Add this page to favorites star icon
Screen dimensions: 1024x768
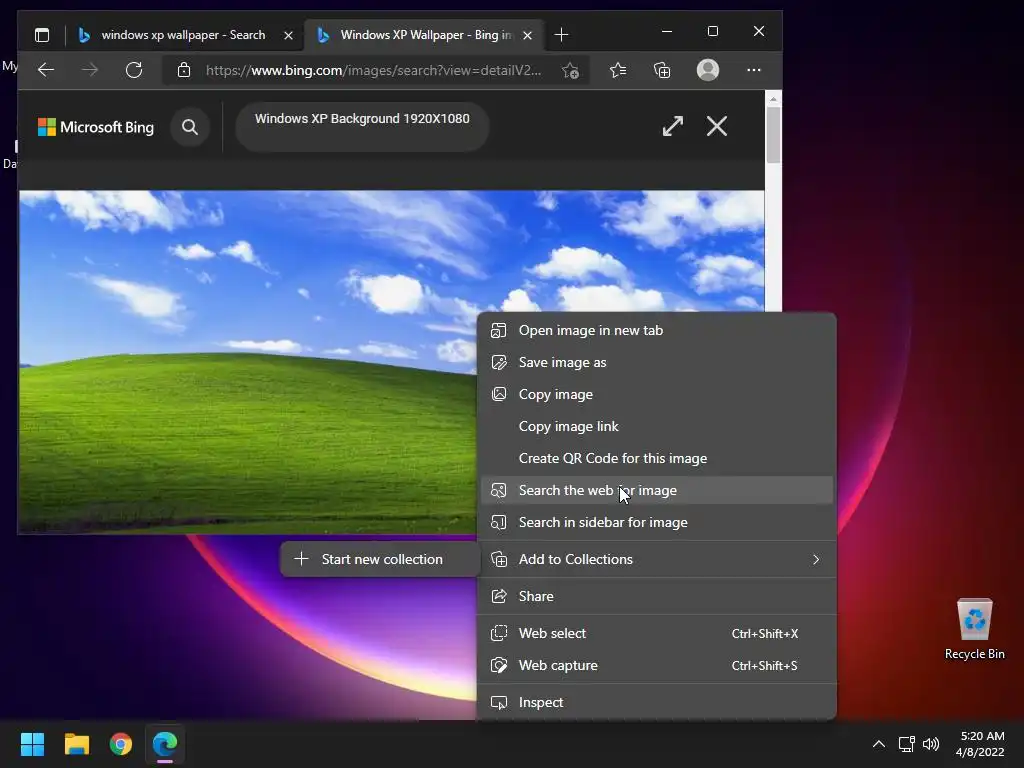point(570,70)
